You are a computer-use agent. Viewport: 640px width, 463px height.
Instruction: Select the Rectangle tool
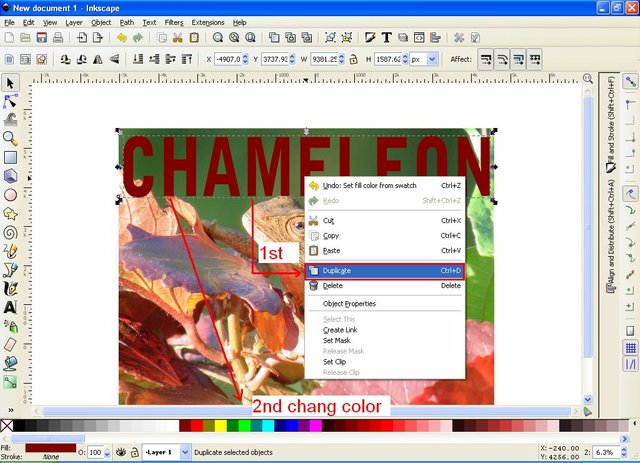[10, 157]
